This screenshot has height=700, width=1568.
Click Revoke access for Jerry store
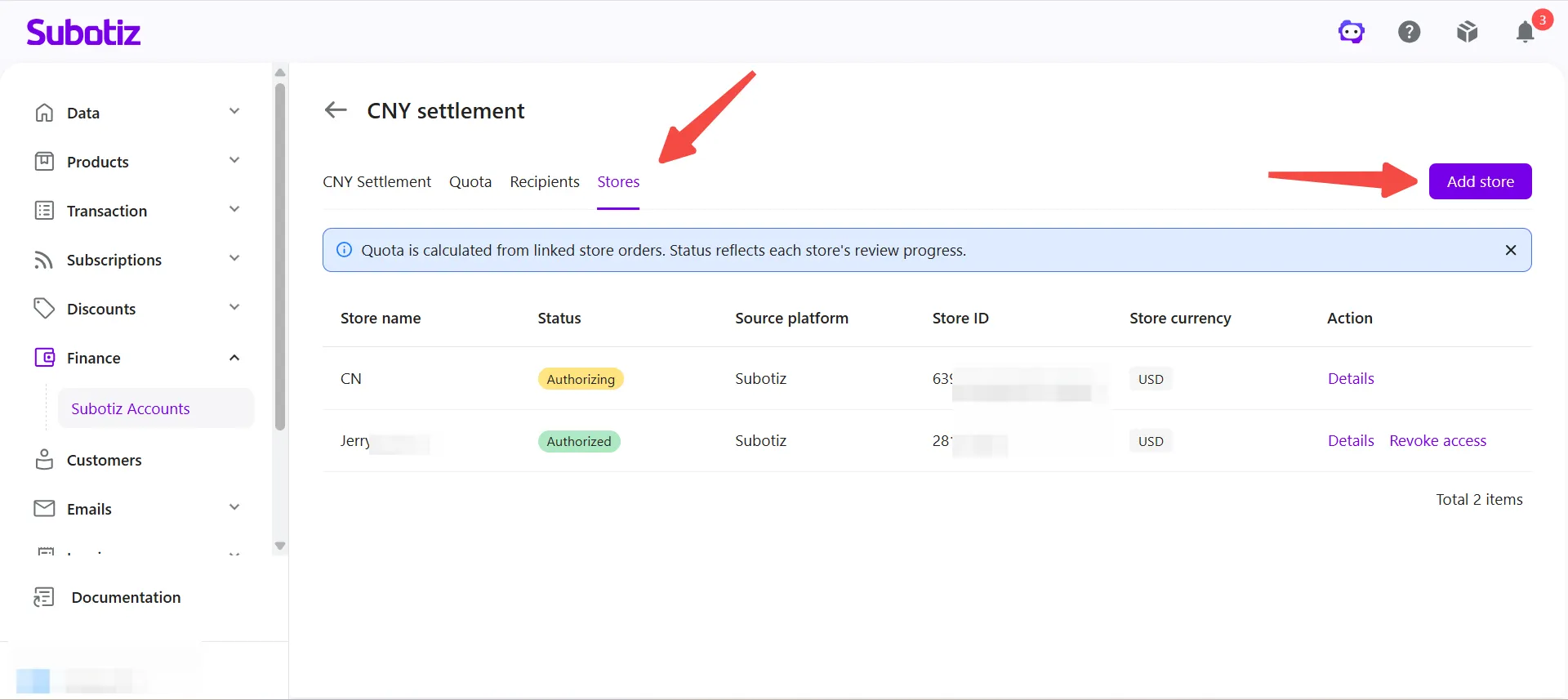(x=1437, y=440)
